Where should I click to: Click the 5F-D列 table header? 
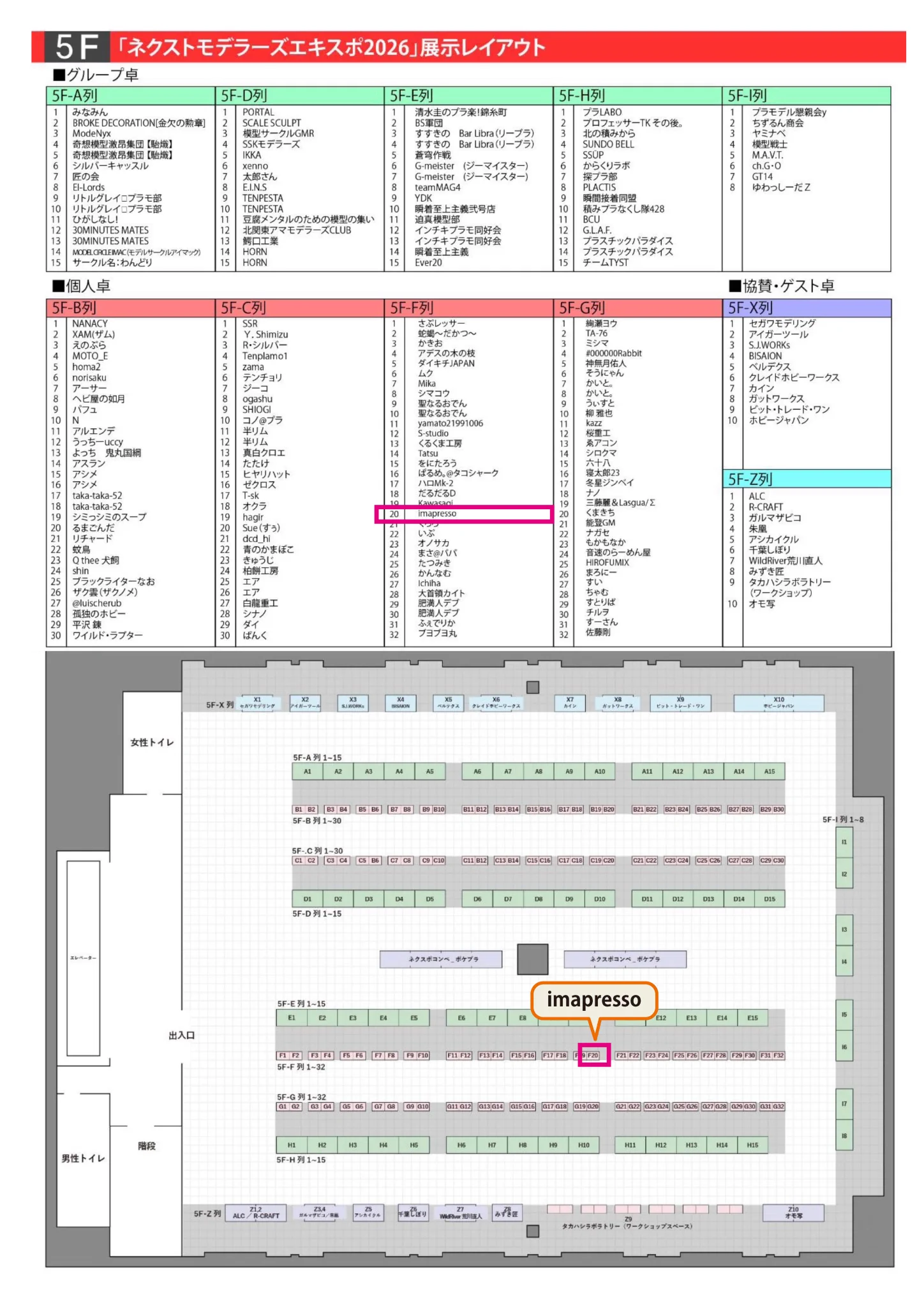pyautogui.click(x=300, y=96)
